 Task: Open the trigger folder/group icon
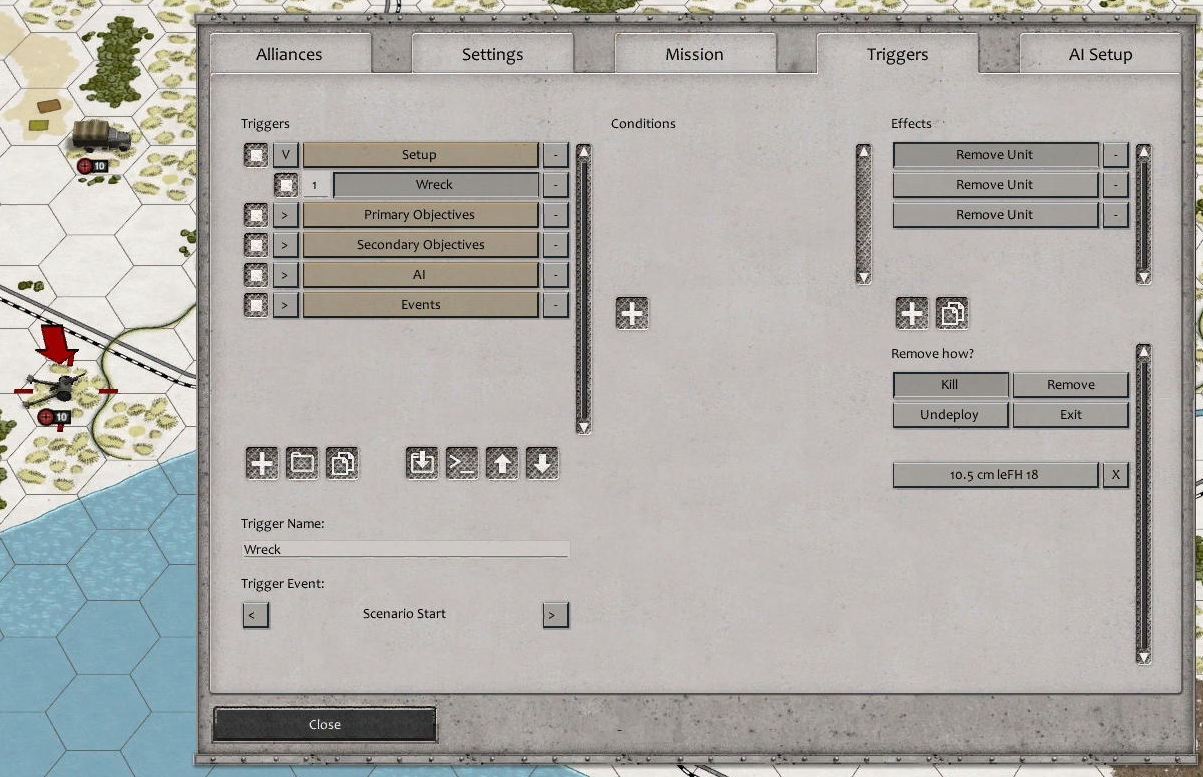point(302,463)
